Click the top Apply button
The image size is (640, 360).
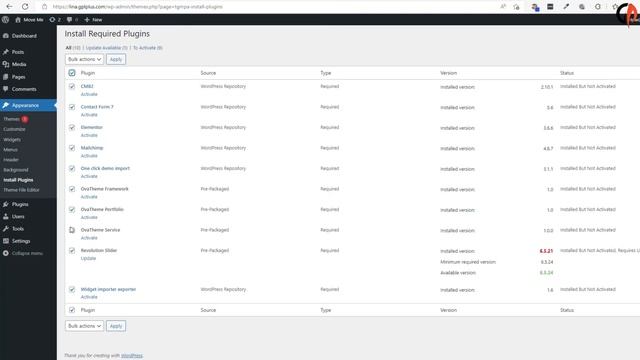(116, 59)
